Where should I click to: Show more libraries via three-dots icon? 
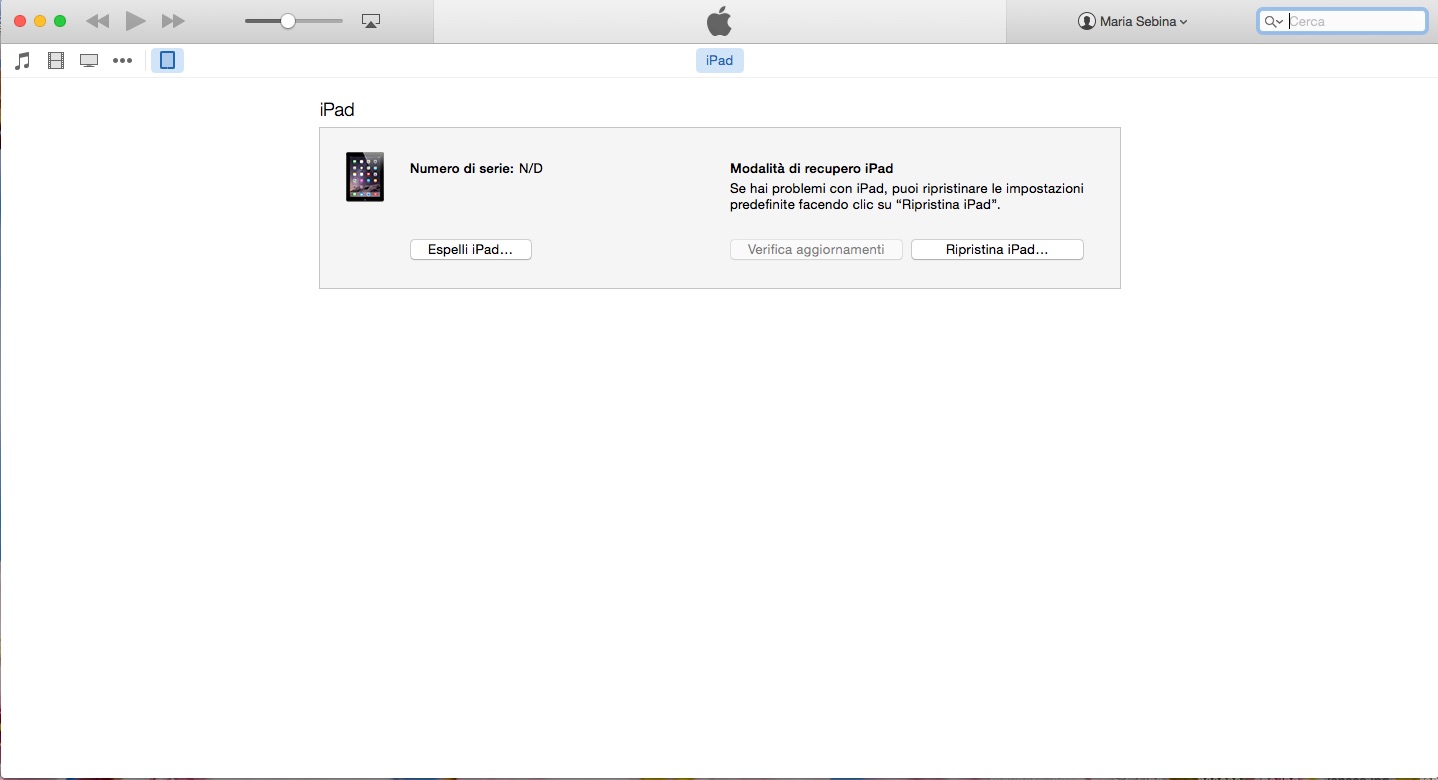(122, 61)
